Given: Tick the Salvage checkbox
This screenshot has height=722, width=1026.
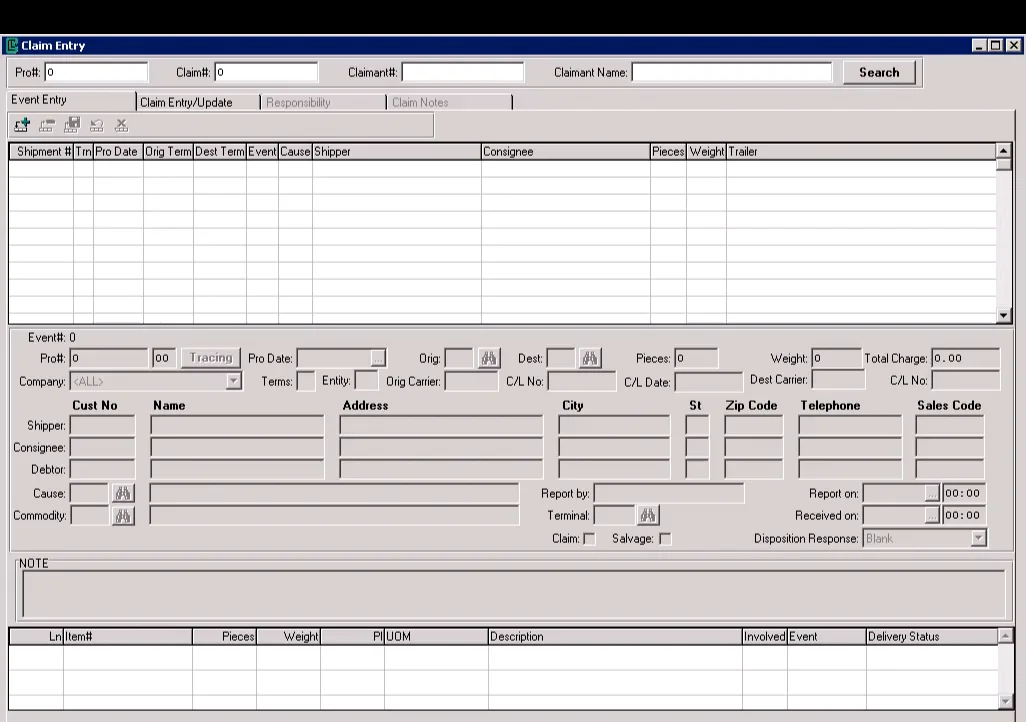Looking at the screenshot, I should click(x=665, y=539).
